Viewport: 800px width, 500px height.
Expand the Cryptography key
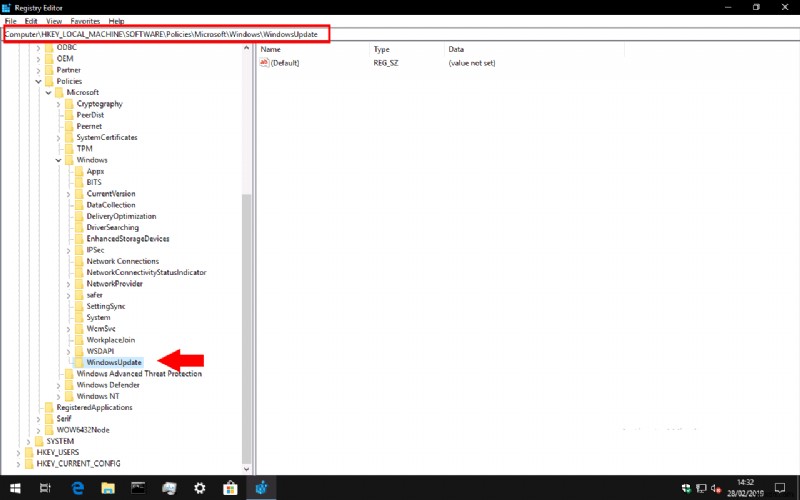pyautogui.click(x=58, y=104)
